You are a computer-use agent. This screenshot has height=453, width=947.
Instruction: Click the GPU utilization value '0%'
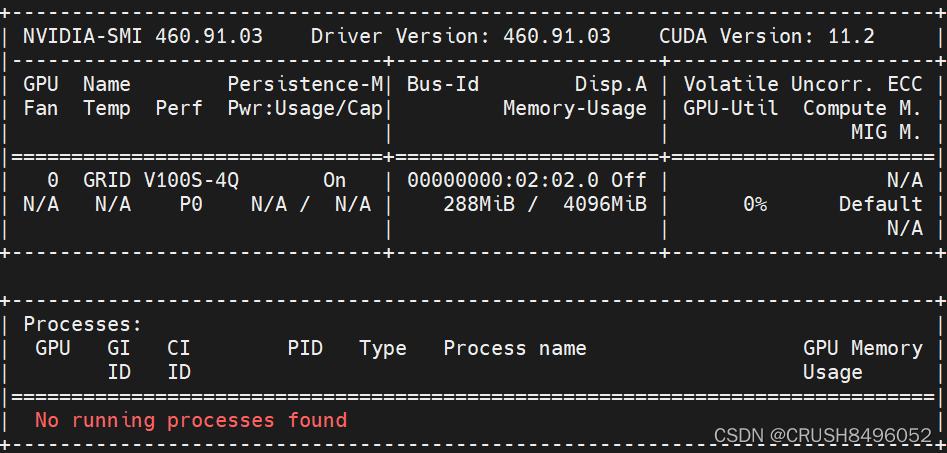(755, 204)
